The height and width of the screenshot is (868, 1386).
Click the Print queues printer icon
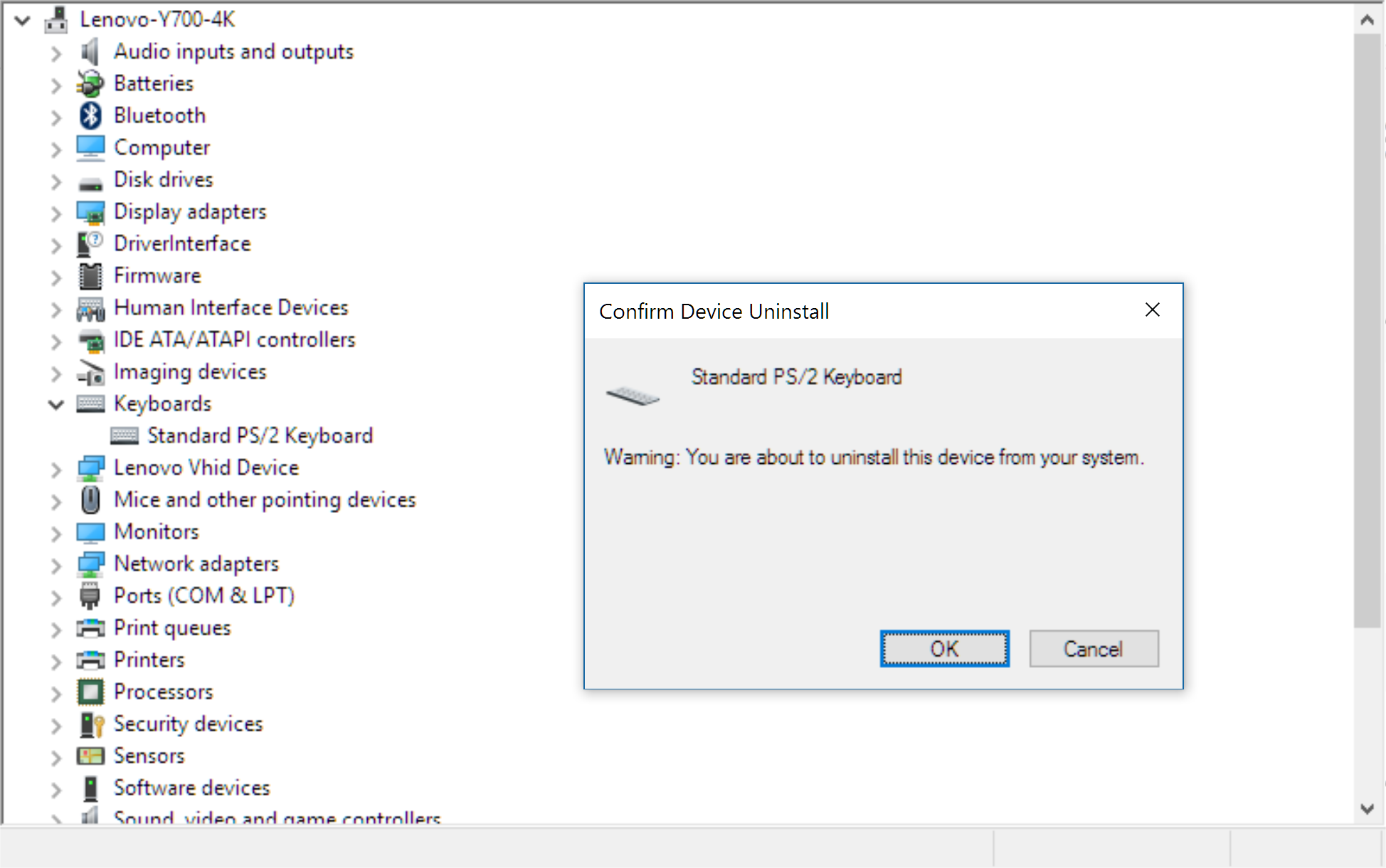coord(90,628)
